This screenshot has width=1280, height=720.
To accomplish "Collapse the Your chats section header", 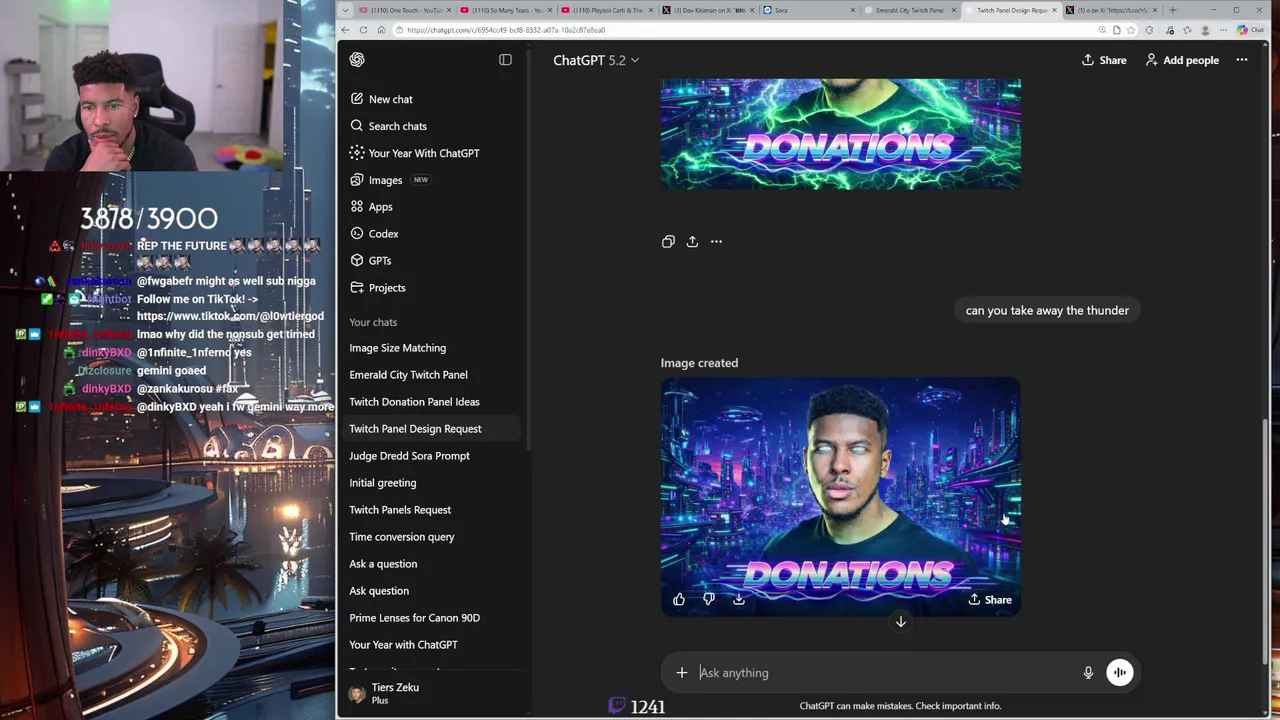I will [373, 322].
